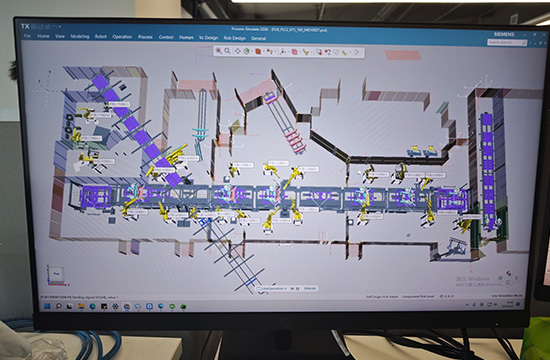Switch to the View ribbon tab

[60, 36]
